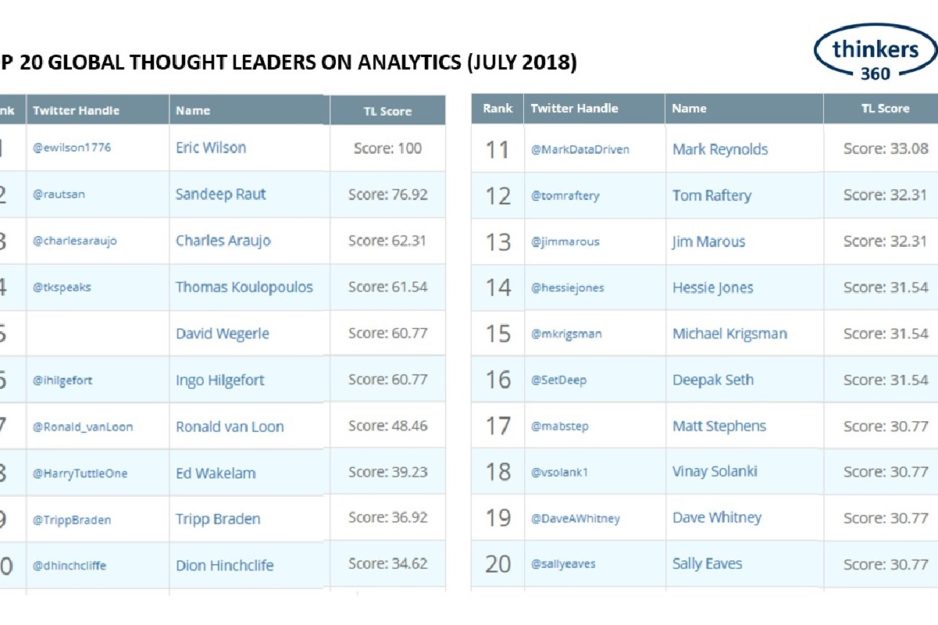Select Hessie Jones in the name column

(x=713, y=288)
